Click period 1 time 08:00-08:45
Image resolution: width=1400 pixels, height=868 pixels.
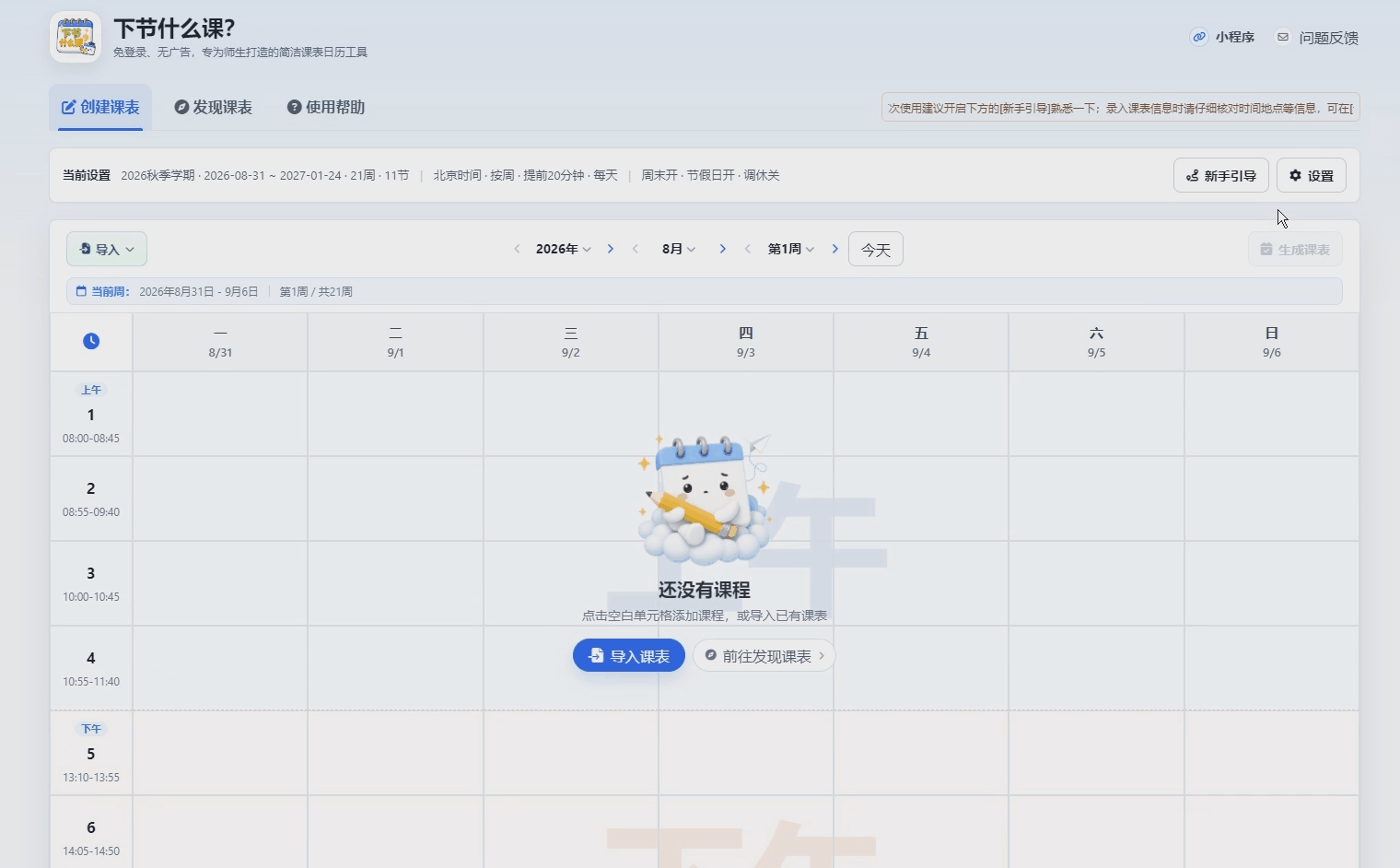click(91, 439)
